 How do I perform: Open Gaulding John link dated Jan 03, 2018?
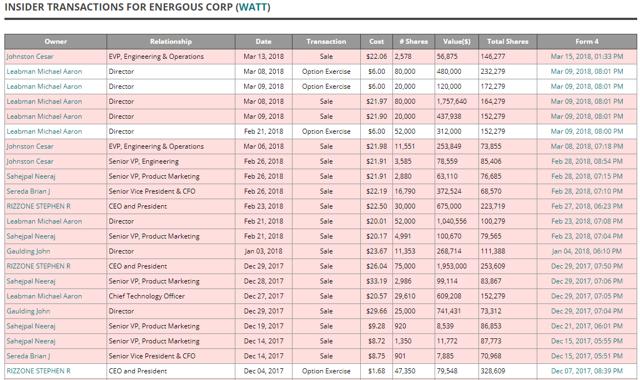coord(28,251)
